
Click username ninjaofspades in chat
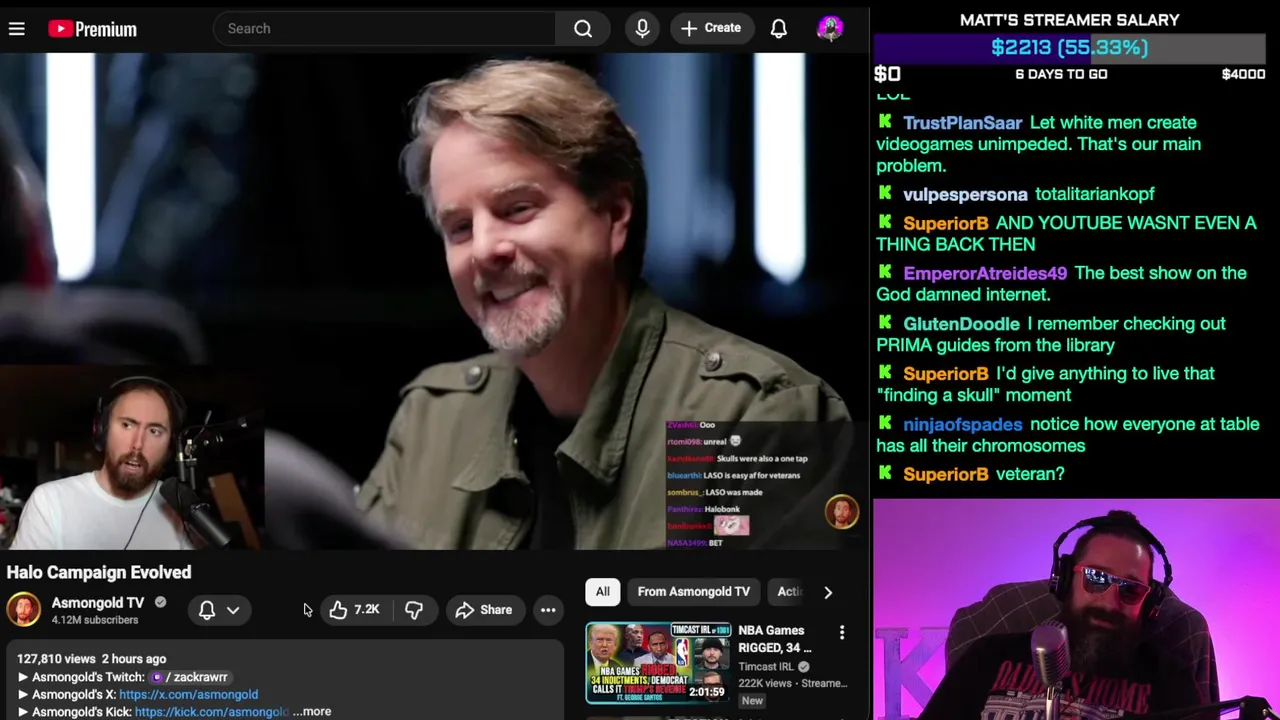[x=962, y=424]
